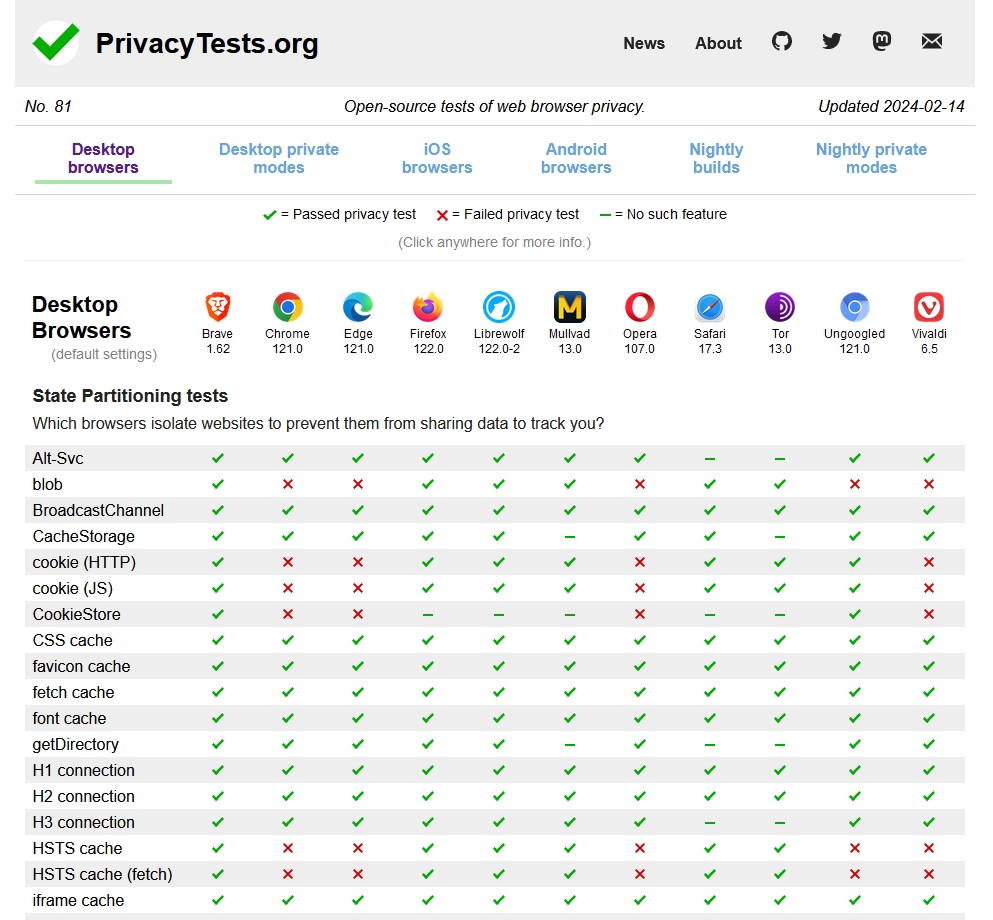Click the favicon cache row label

pos(82,666)
